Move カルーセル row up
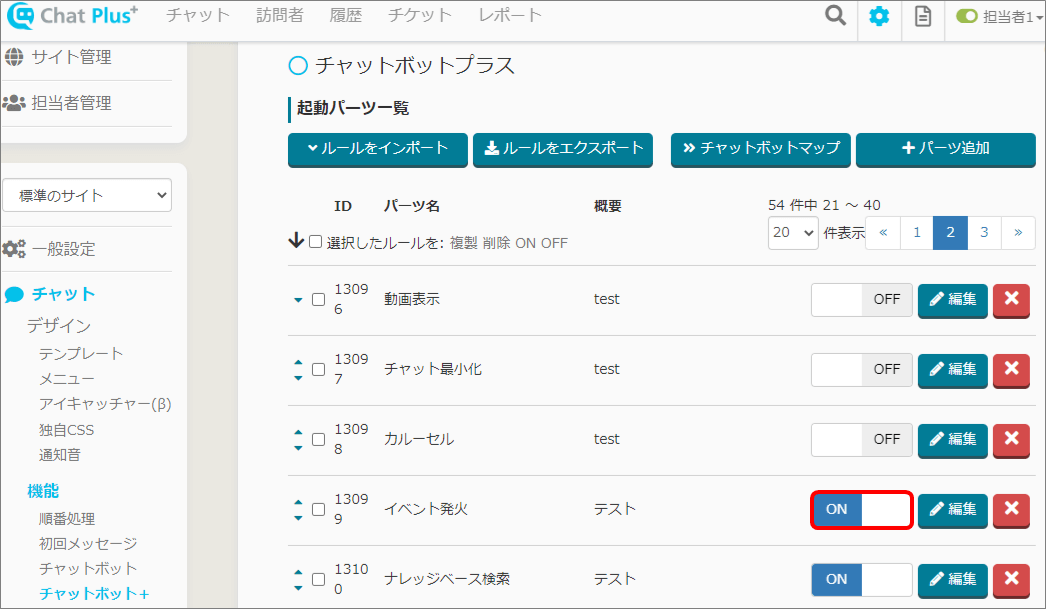The height and width of the screenshot is (609, 1046). pos(298,432)
